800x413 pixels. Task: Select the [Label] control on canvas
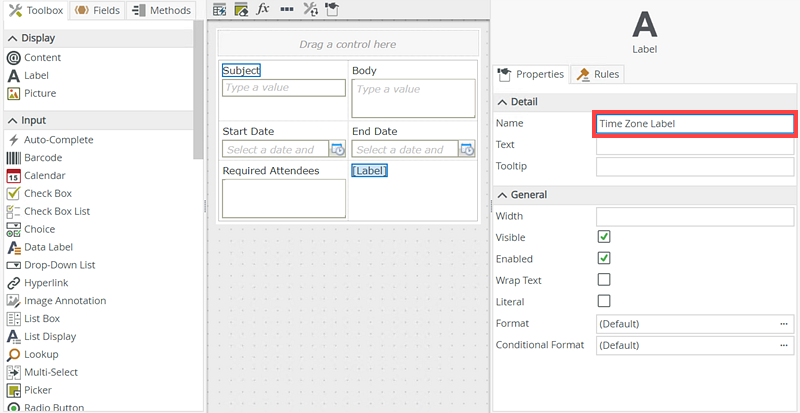(x=369, y=171)
